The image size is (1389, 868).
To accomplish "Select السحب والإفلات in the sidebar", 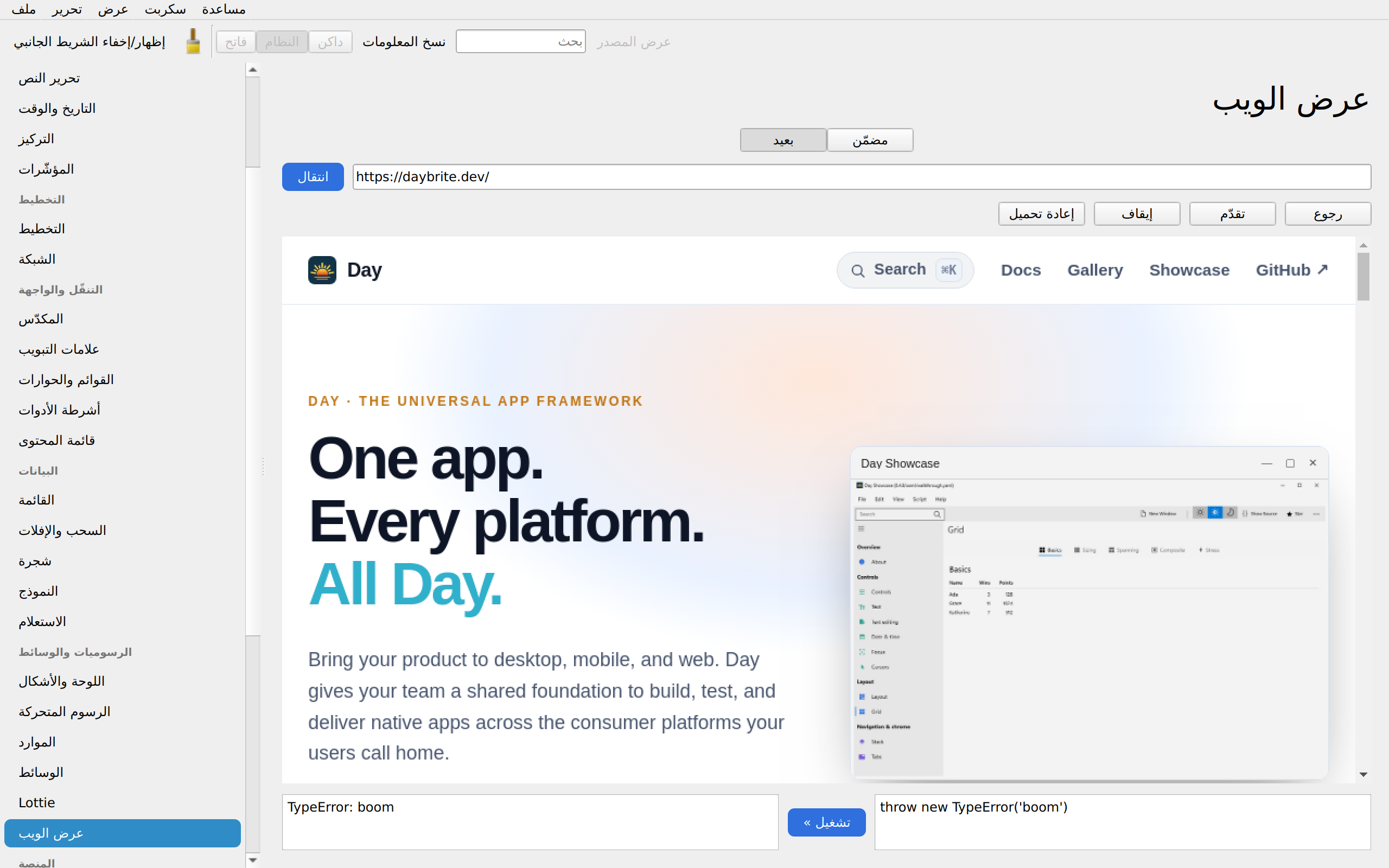I will [122, 531].
